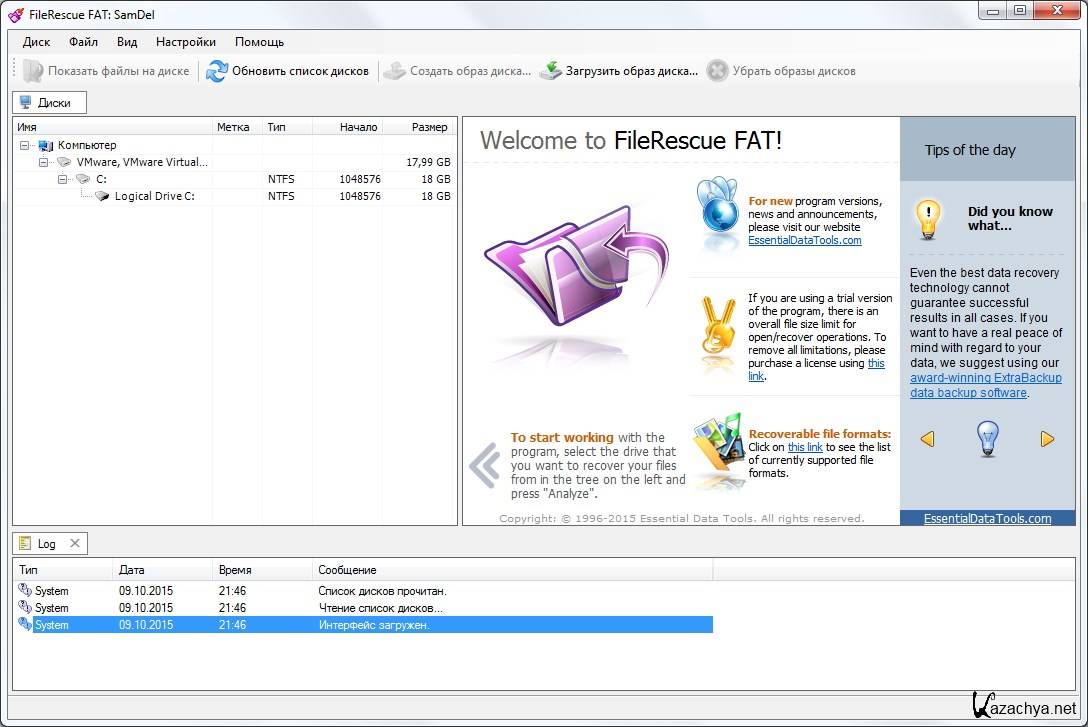The height and width of the screenshot is (727, 1088).
Task: Click the load disk image toolbar icon
Action: [551, 71]
